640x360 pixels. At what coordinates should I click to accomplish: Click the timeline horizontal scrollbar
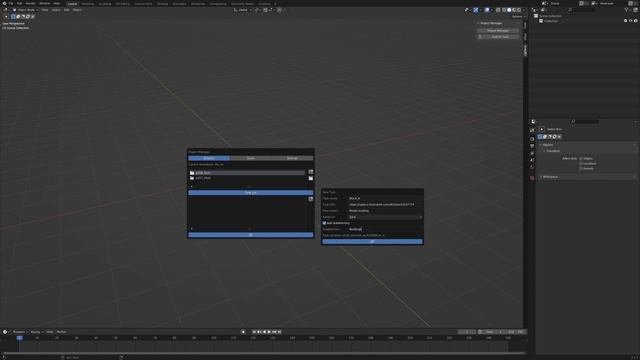click(x=263, y=353)
